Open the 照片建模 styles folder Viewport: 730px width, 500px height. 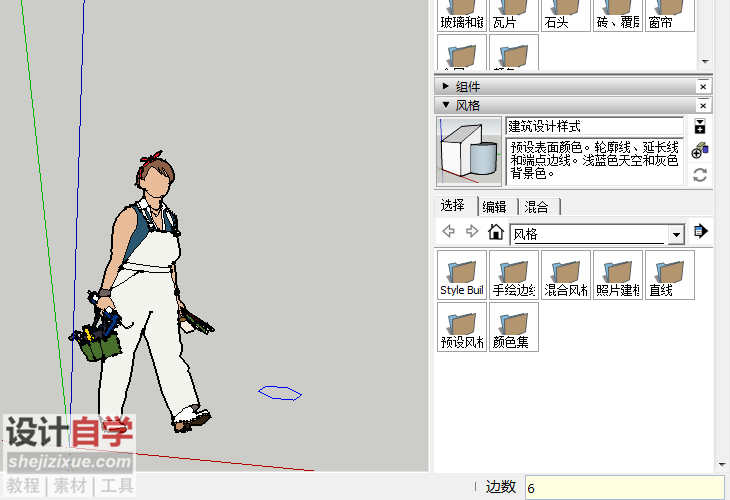pos(618,275)
